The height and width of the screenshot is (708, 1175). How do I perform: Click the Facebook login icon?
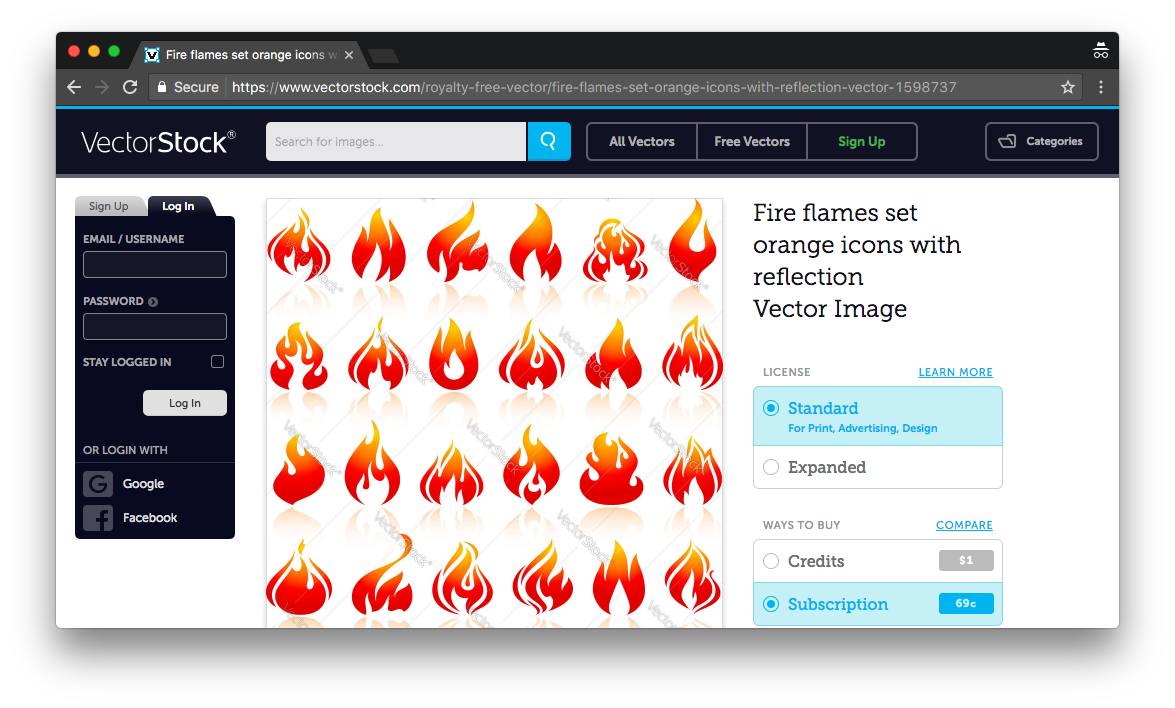98,518
